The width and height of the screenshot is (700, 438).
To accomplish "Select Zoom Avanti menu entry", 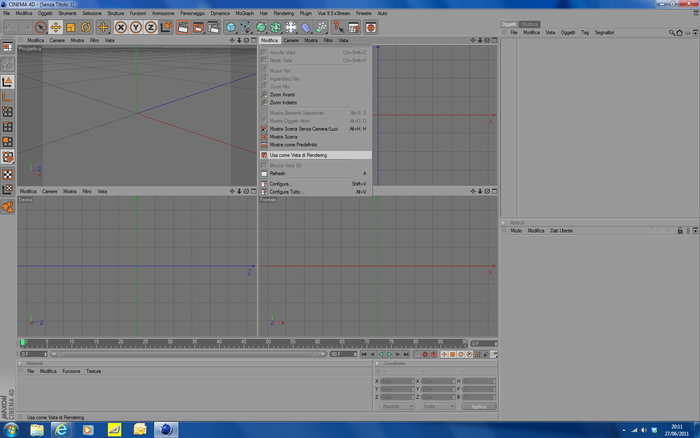I will pos(315,95).
